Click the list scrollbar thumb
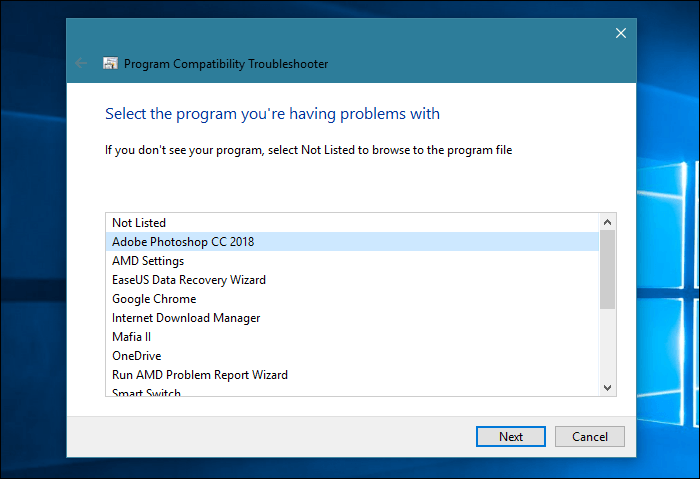 [608, 270]
